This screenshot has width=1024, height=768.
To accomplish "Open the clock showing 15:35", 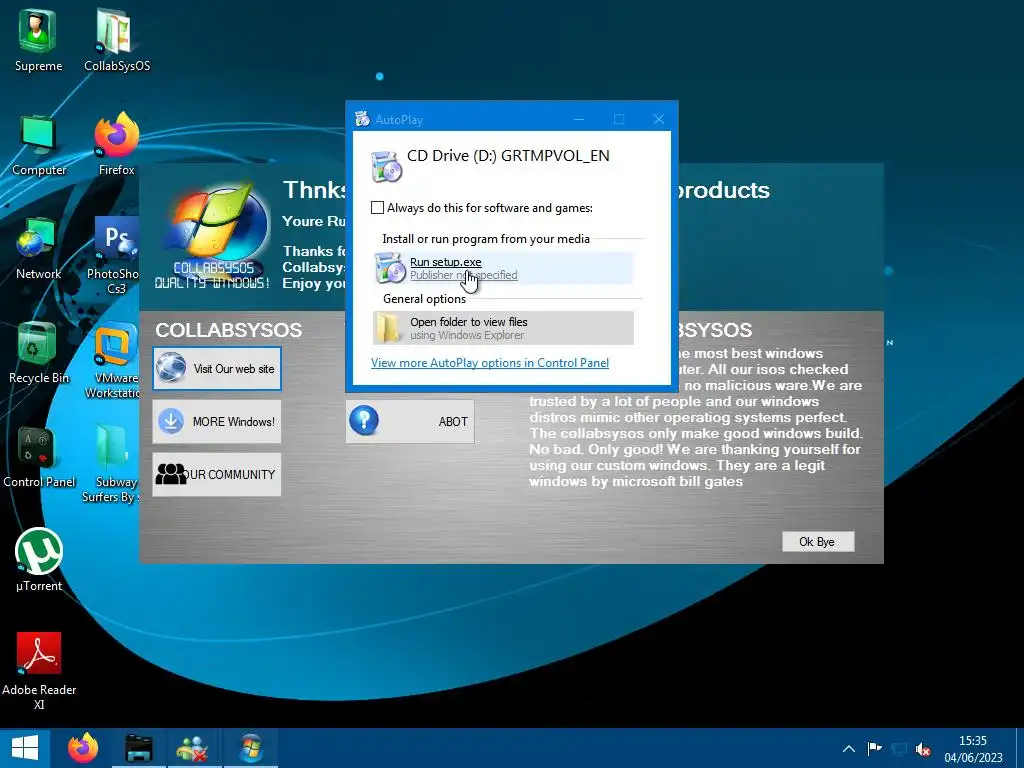I will 973,748.
